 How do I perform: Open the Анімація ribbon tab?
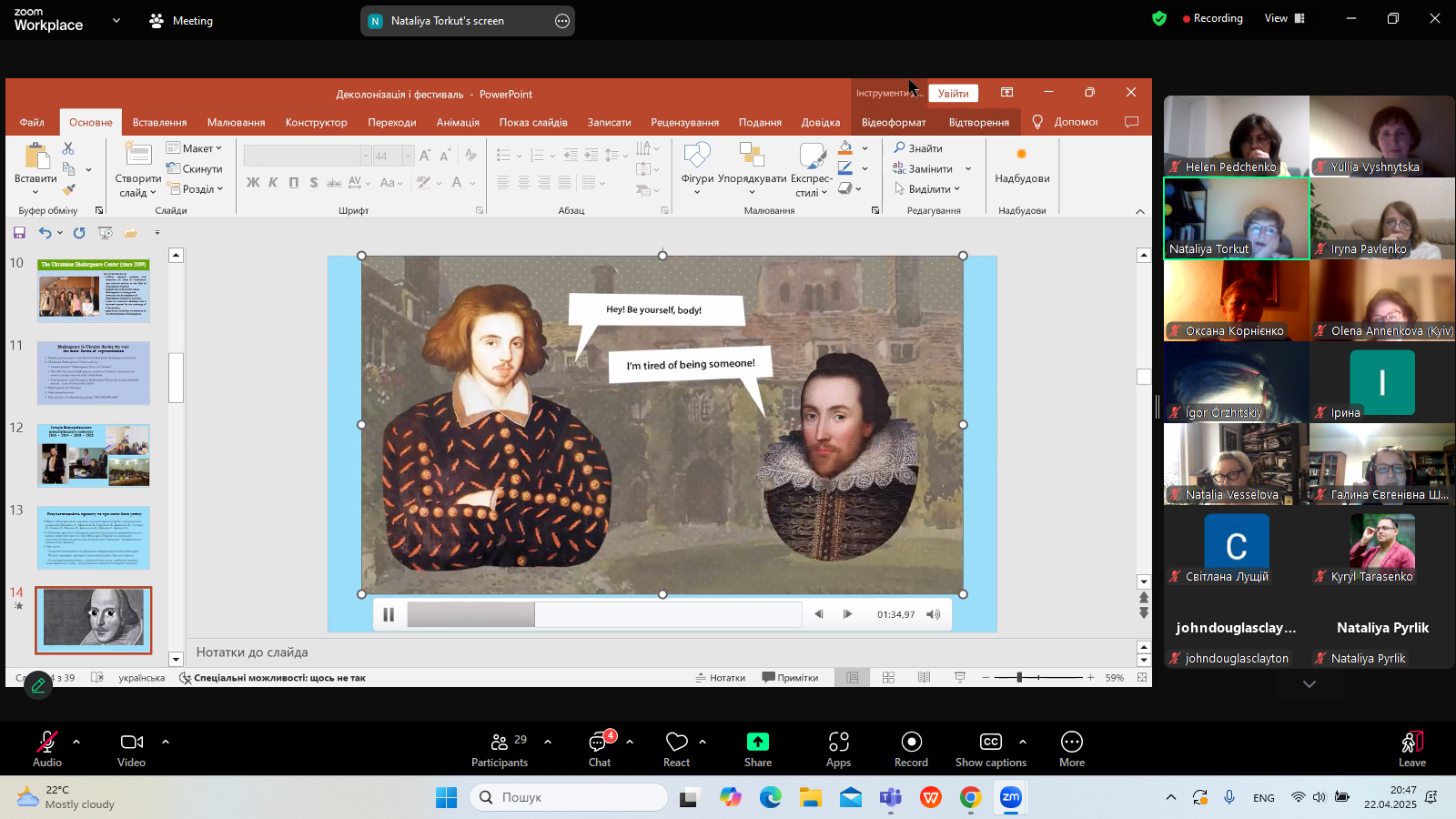pos(458,122)
